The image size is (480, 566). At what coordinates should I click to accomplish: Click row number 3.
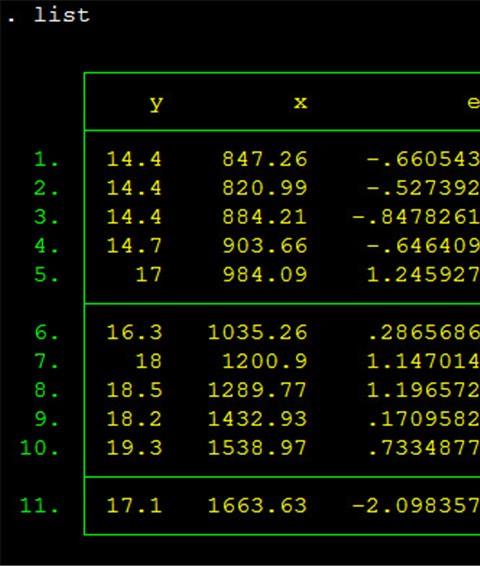point(46,217)
